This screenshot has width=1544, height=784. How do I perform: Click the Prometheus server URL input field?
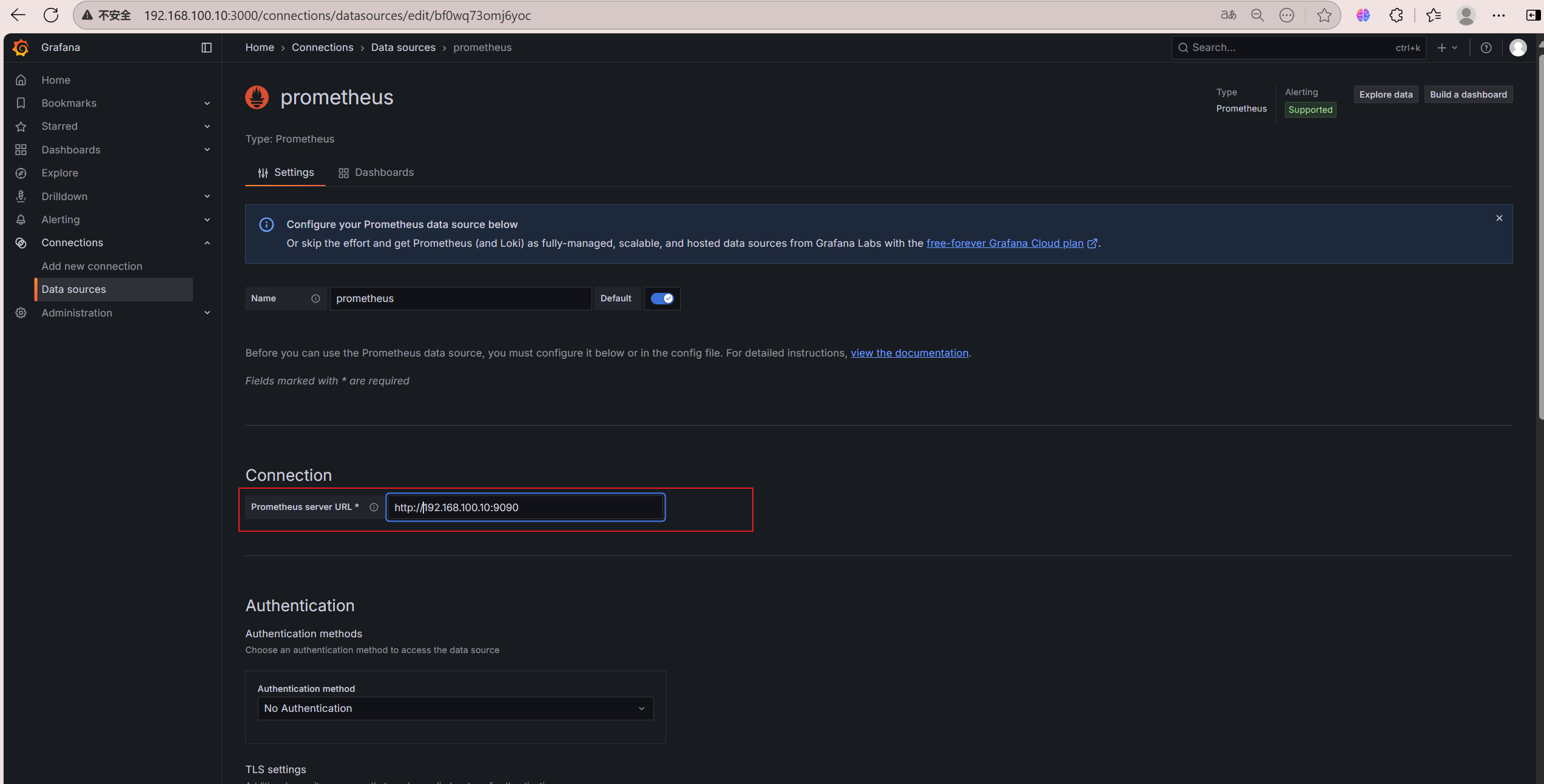pos(525,508)
